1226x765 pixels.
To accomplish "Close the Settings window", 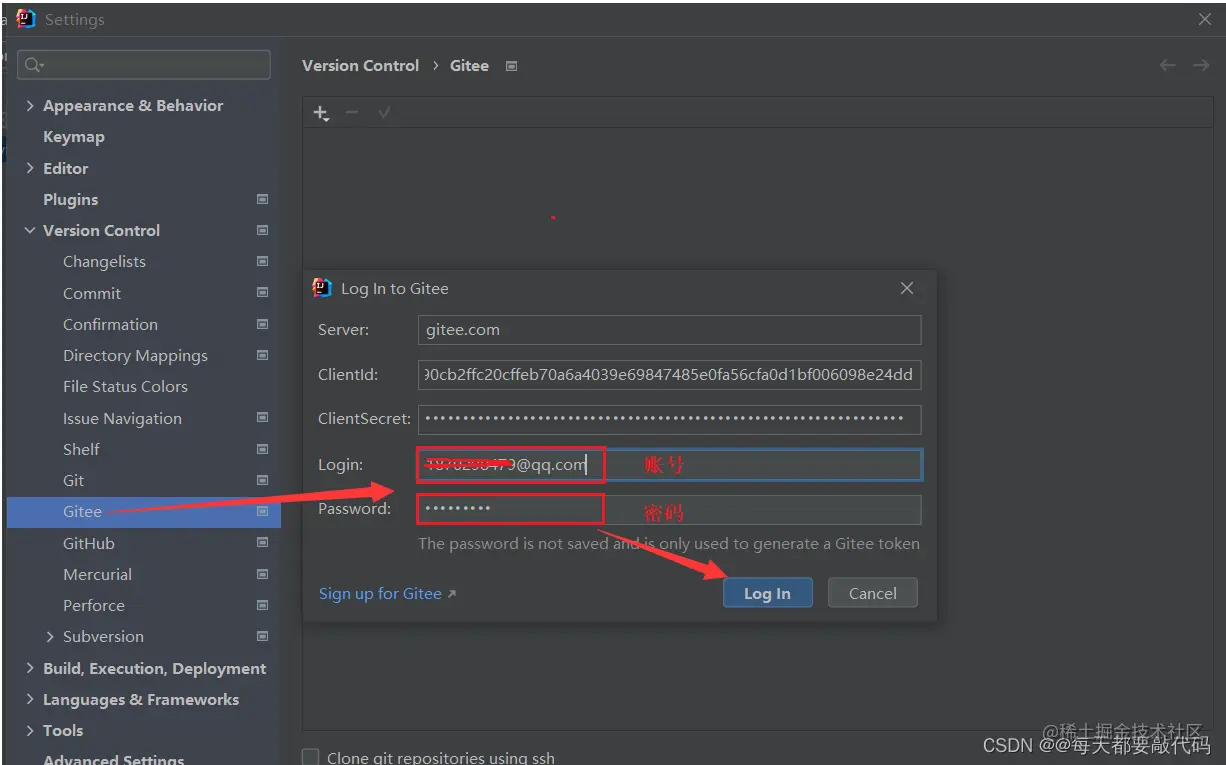I will (1204, 19).
